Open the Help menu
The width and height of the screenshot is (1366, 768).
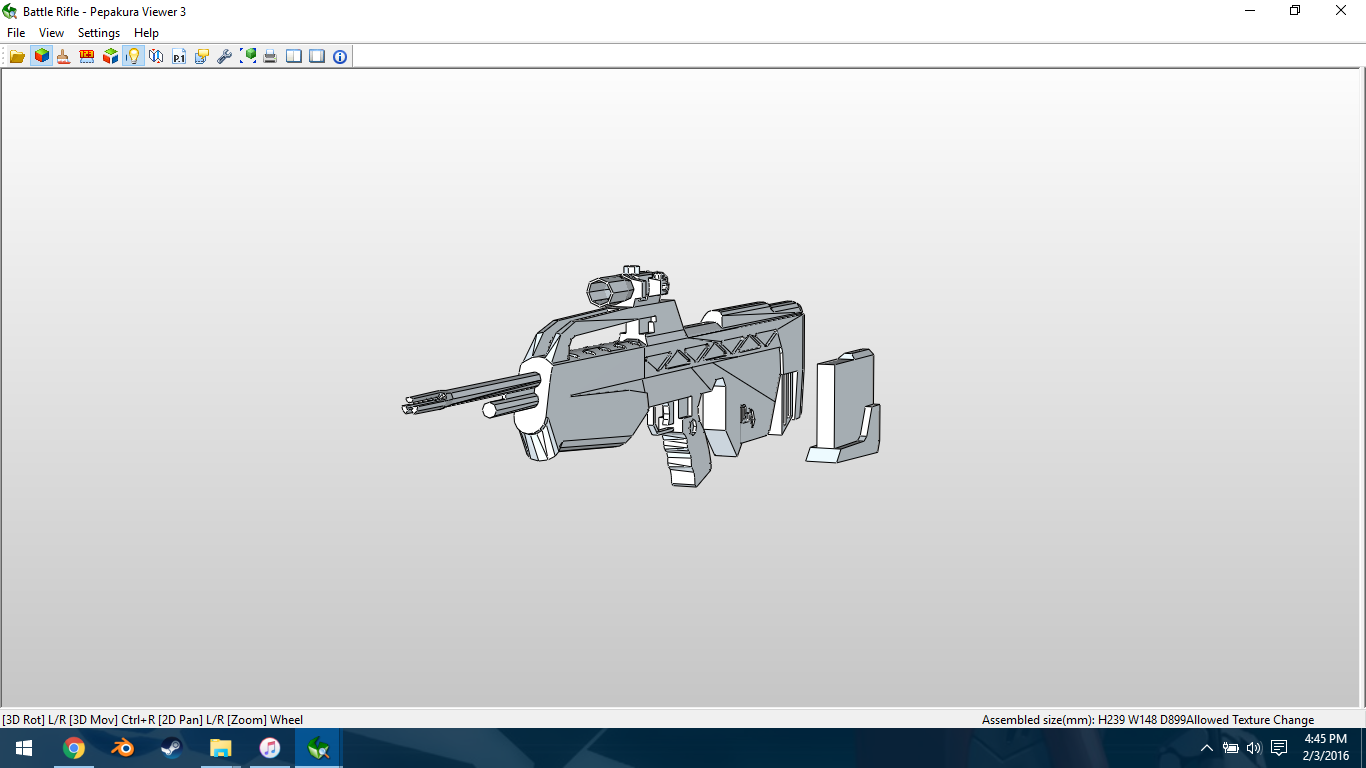point(146,33)
